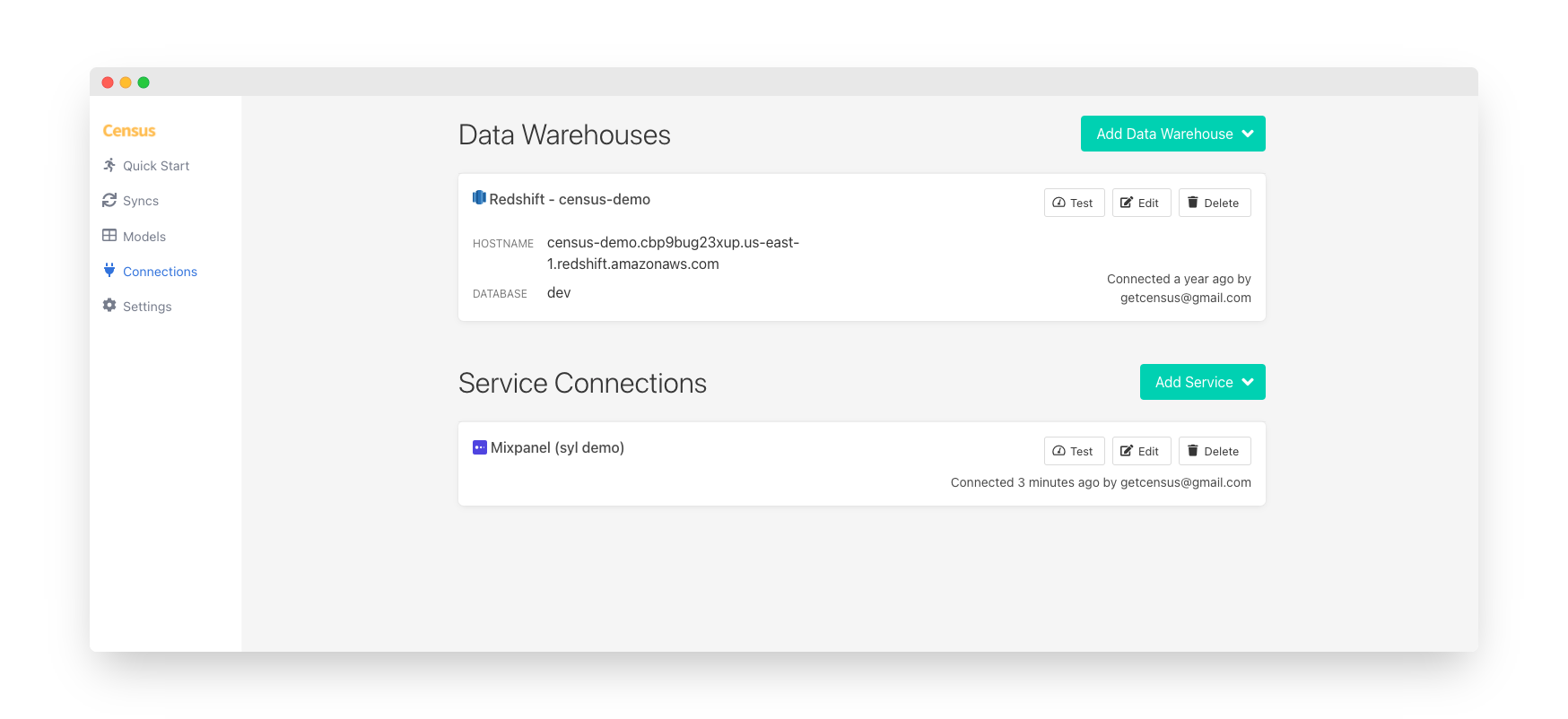The height and width of the screenshot is (719, 1568).
Task: Go to the Syncs page
Action: (x=141, y=201)
